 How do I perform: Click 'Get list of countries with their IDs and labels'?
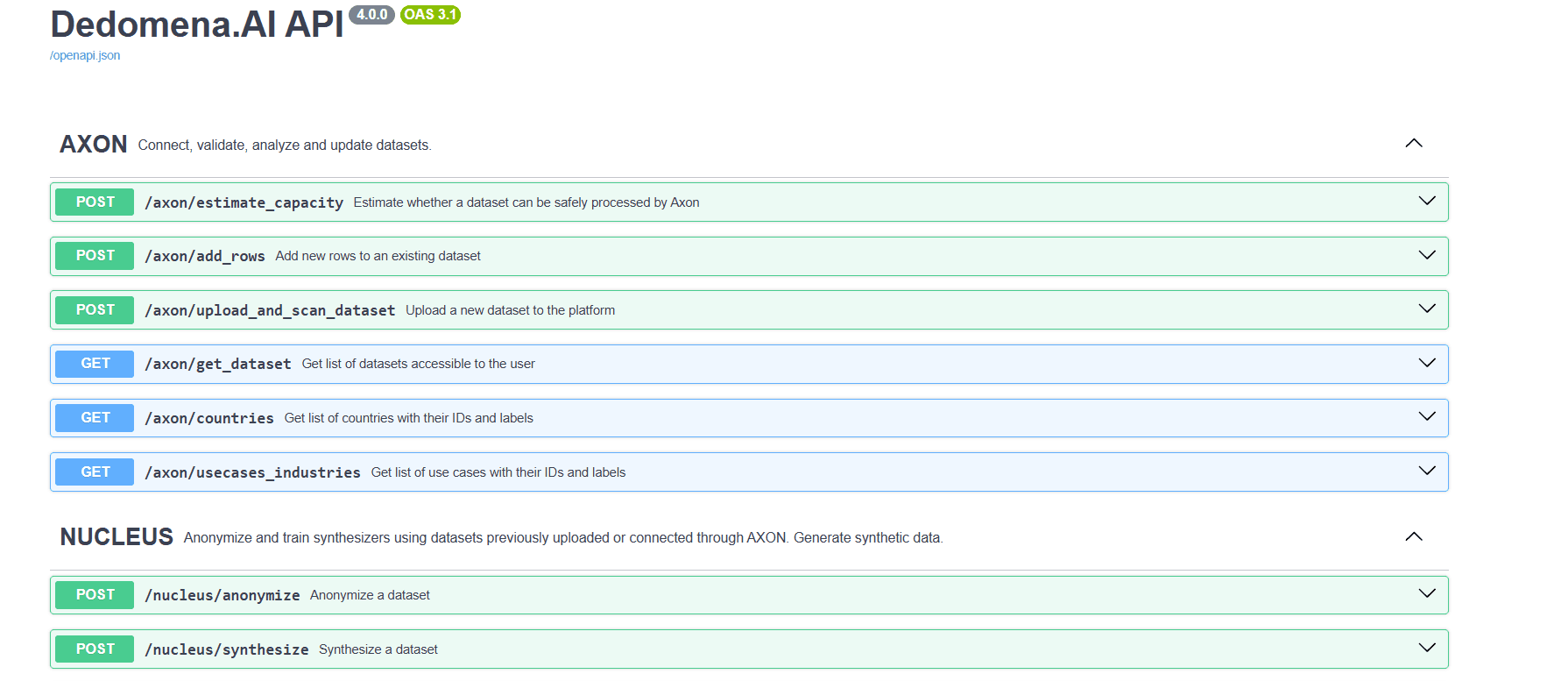tap(409, 418)
